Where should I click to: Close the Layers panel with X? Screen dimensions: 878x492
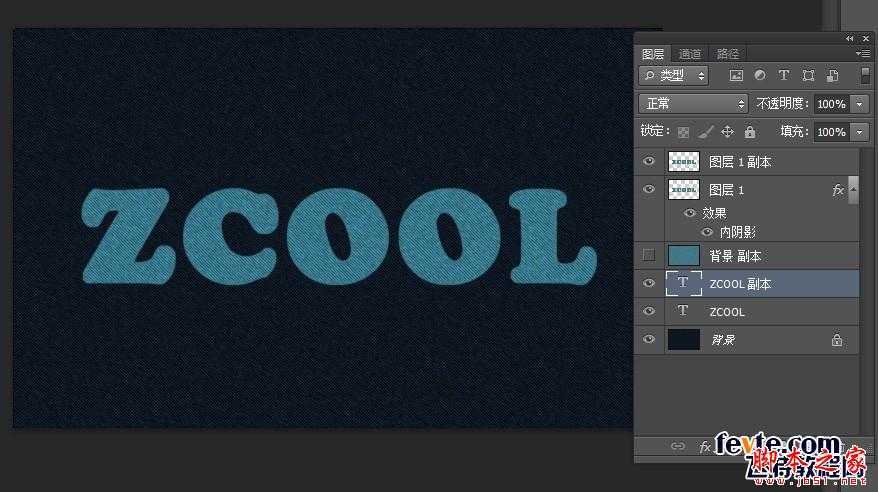click(x=866, y=39)
